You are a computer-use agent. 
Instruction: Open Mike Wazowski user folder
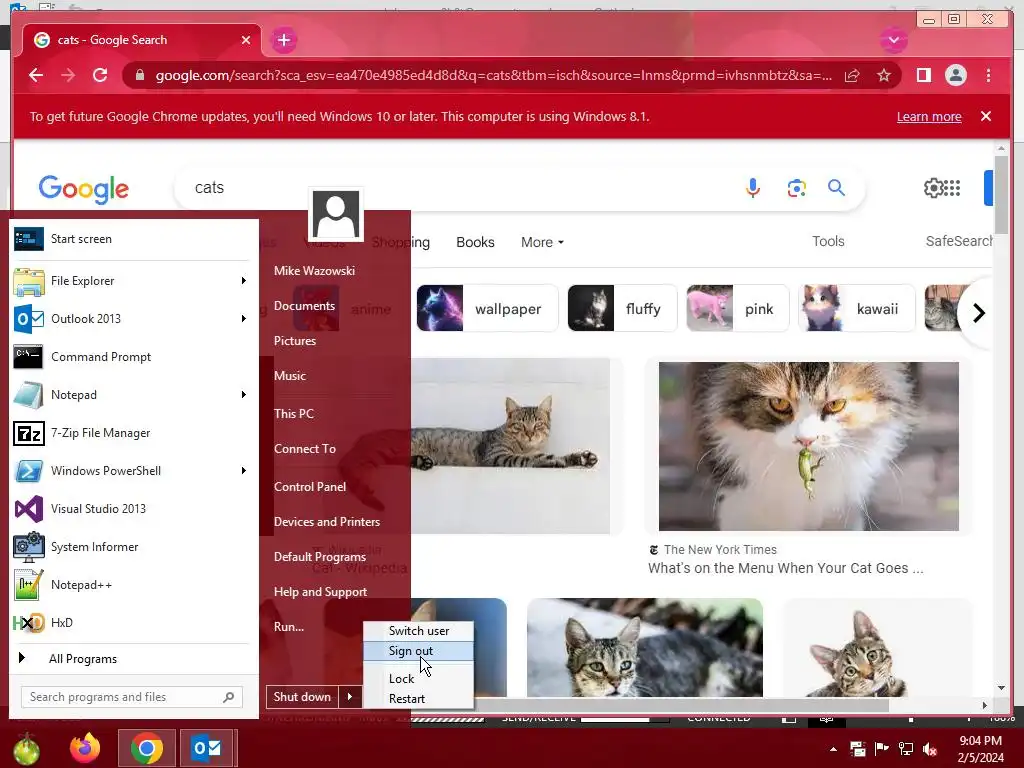point(314,270)
